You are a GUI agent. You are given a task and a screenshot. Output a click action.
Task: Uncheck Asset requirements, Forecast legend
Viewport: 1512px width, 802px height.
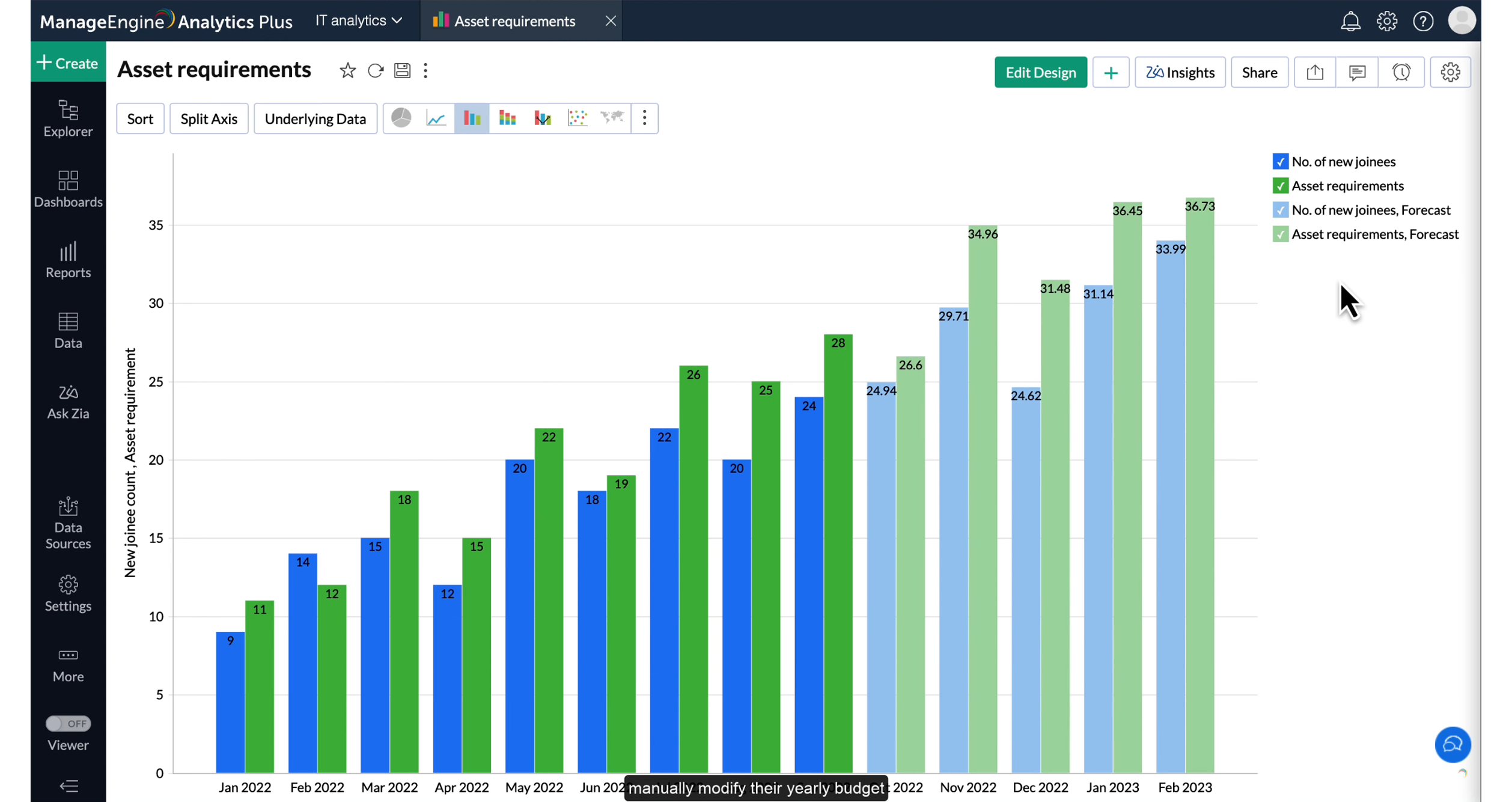(x=1280, y=234)
